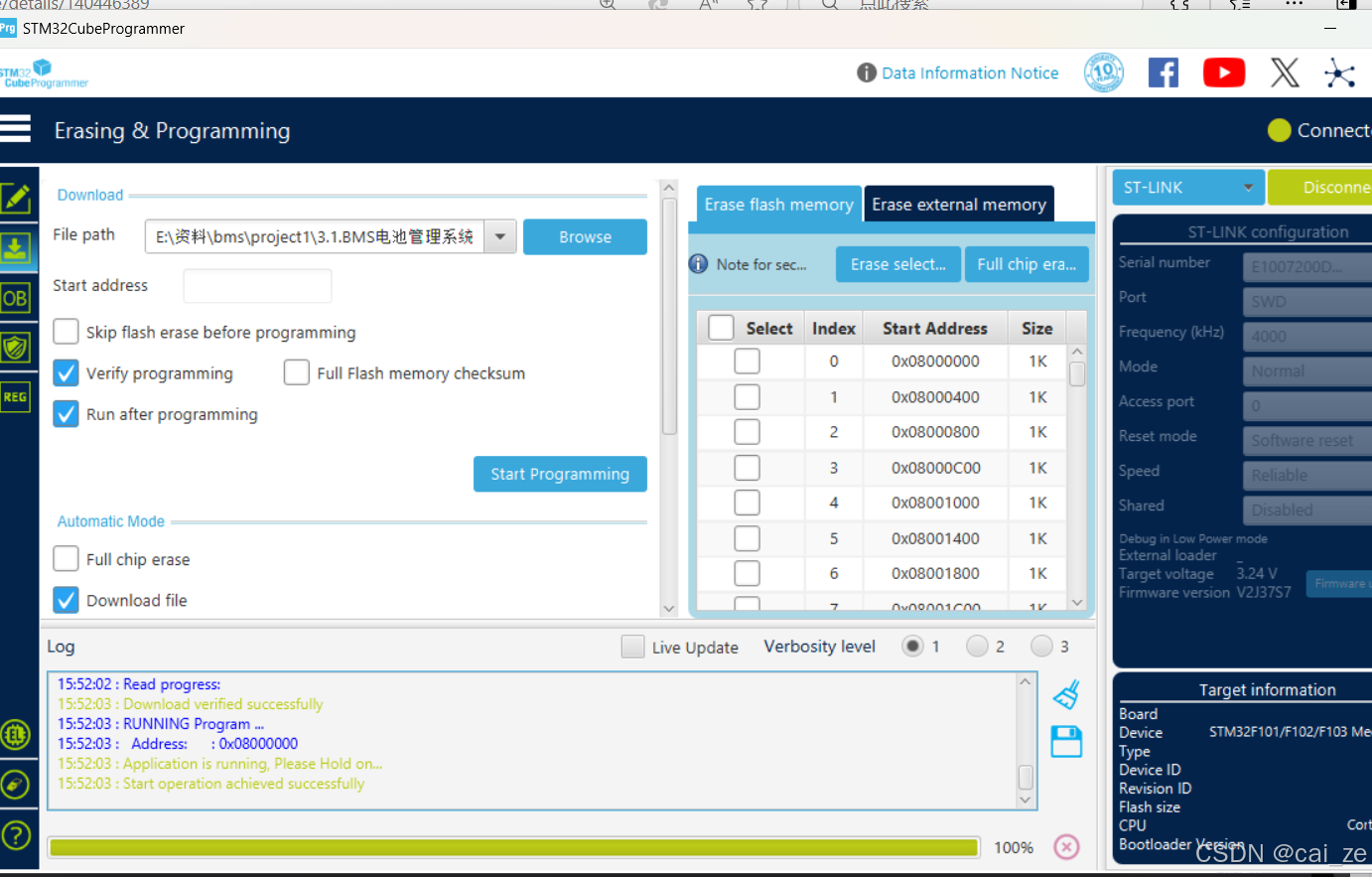Screen dimensions: 1372x877
Task: Open the Frequency 4000 kHz dropdown
Action: point(1307,337)
